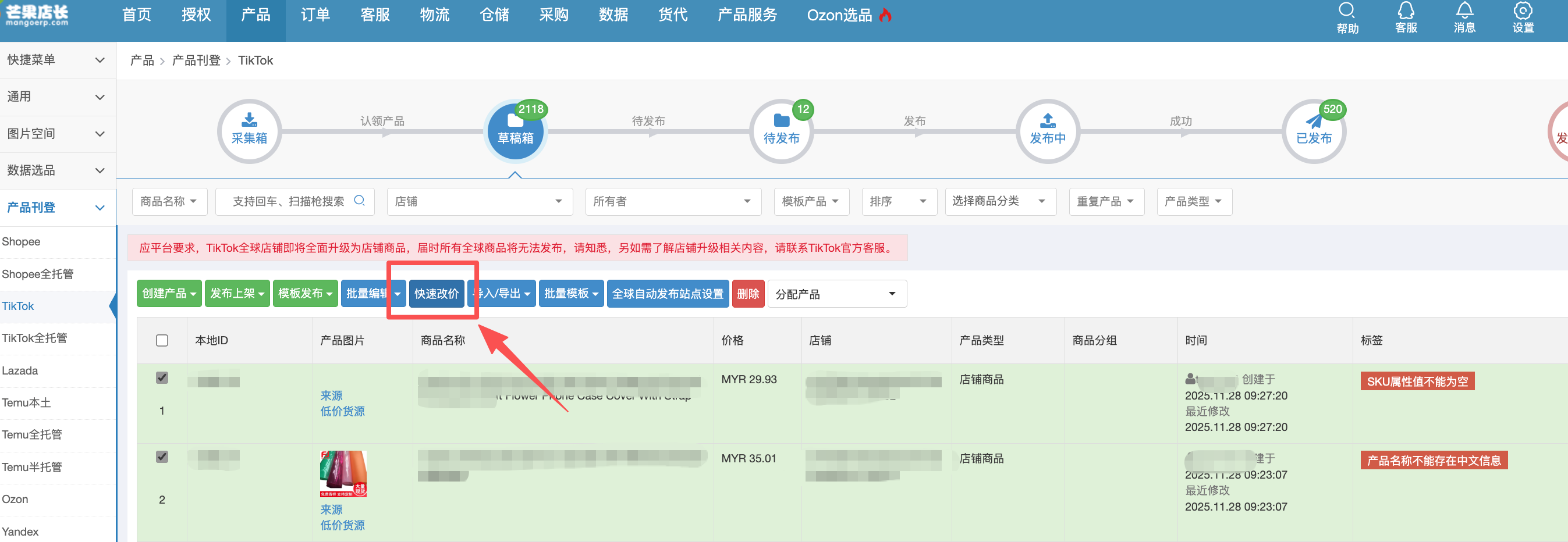This screenshot has width=1568, height=542.
Task: Click the product thumbnail in row 2
Action: pyautogui.click(x=343, y=474)
